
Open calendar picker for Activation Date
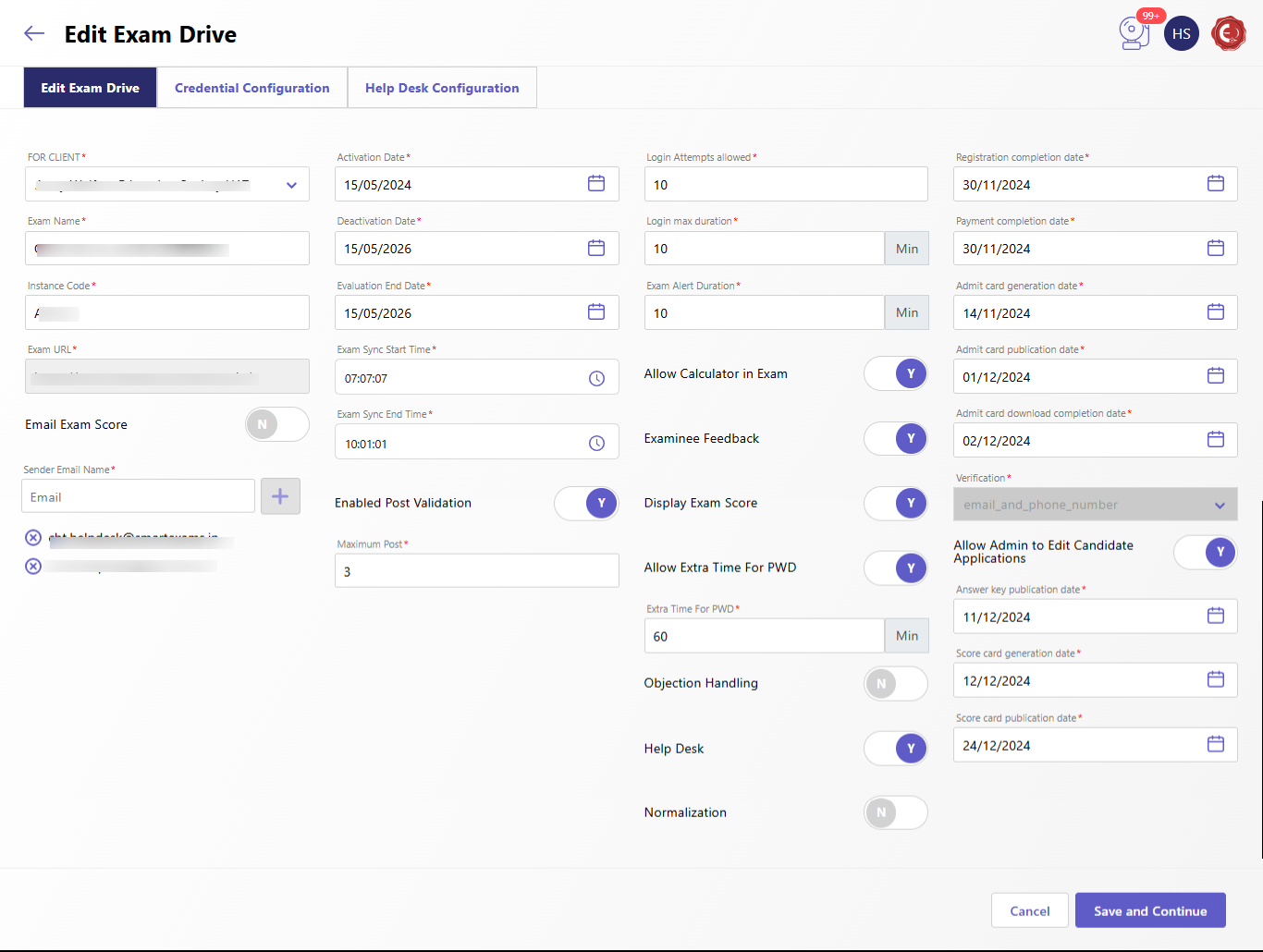[596, 184]
